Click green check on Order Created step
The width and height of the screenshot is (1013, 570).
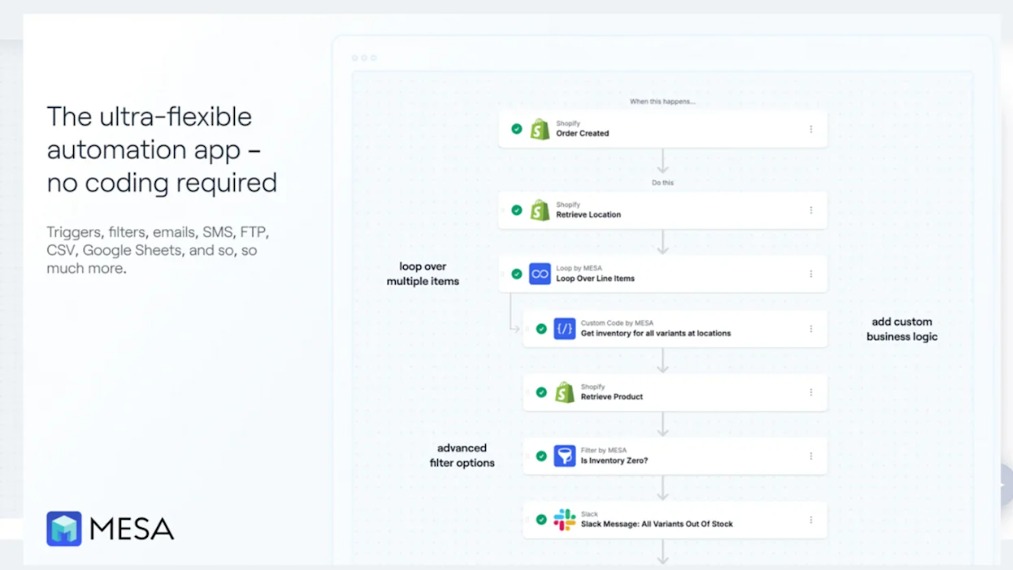pyautogui.click(x=516, y=129)
